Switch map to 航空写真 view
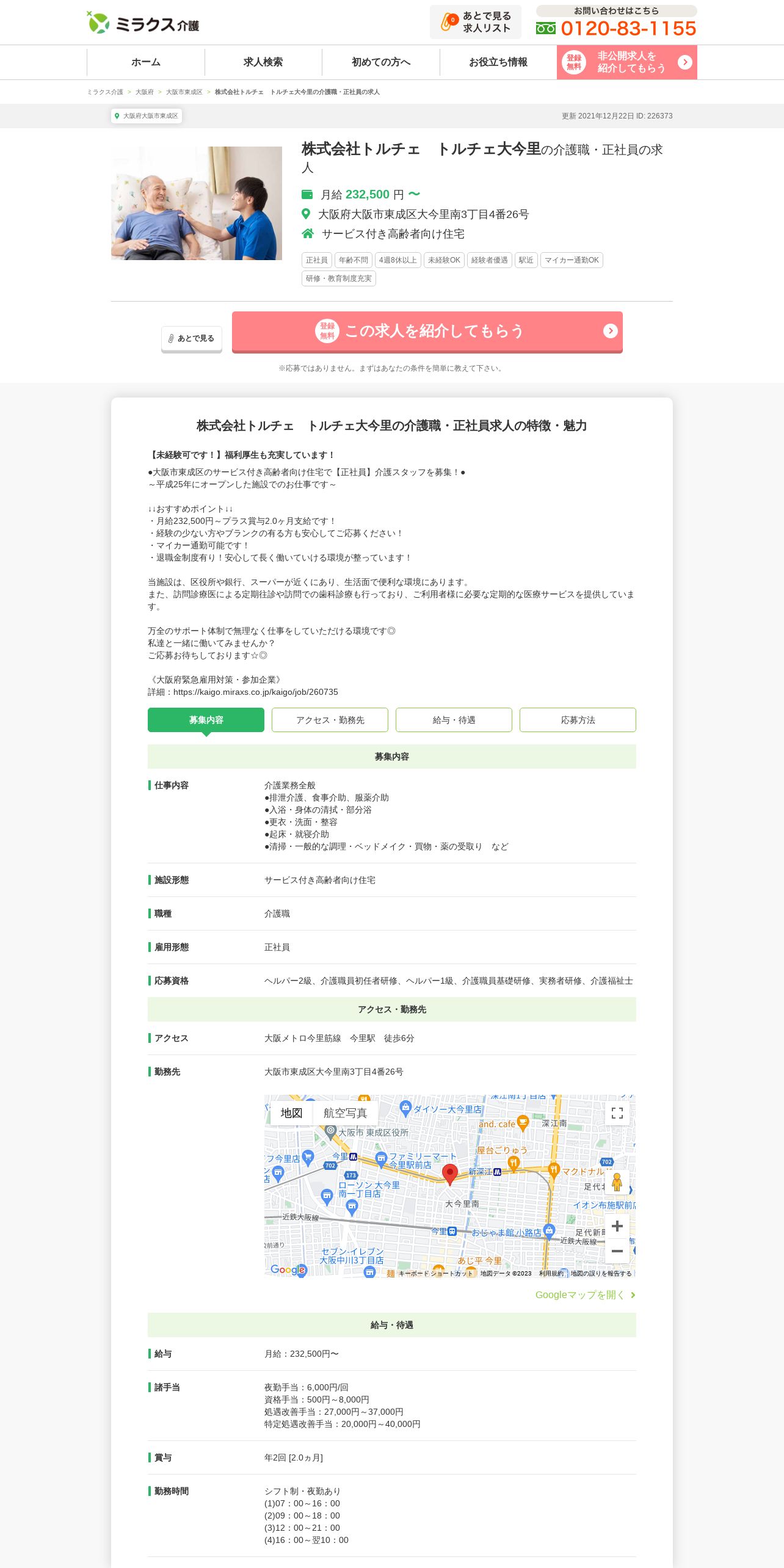Screen dimensions: 784x1568 pyautogui.click(x=345, y=1113)
